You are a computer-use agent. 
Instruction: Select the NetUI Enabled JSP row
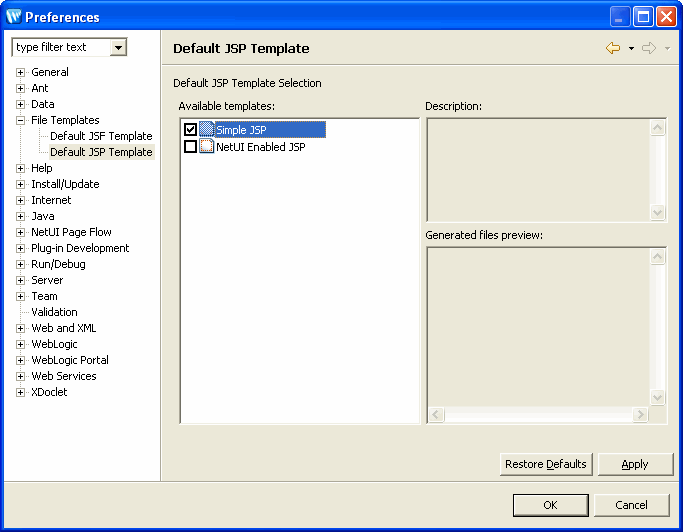245,146
